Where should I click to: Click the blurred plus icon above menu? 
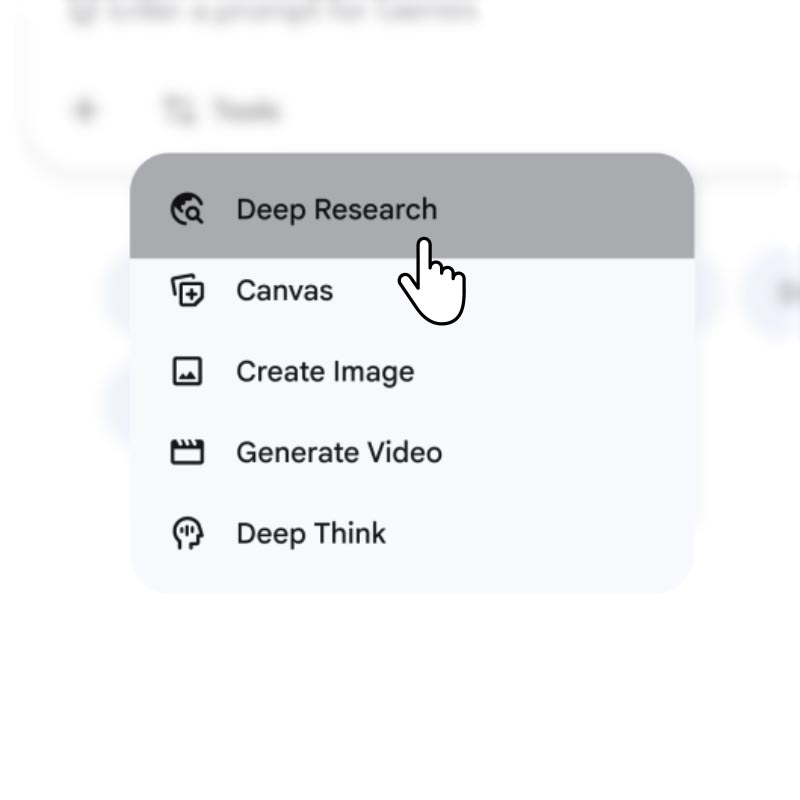[x=85, y=110]
